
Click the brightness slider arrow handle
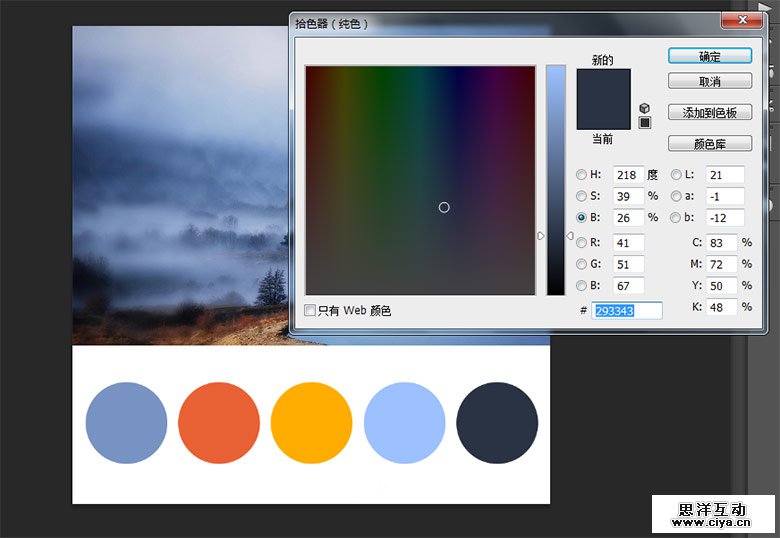coord(541,236)
